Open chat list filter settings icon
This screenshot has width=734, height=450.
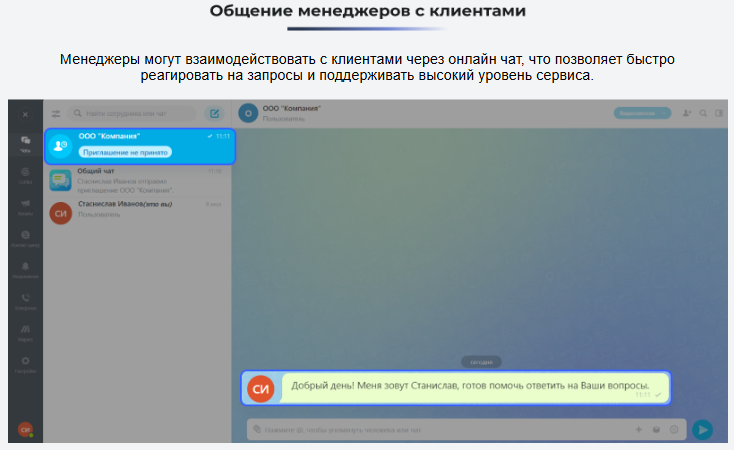click(56, 114)
